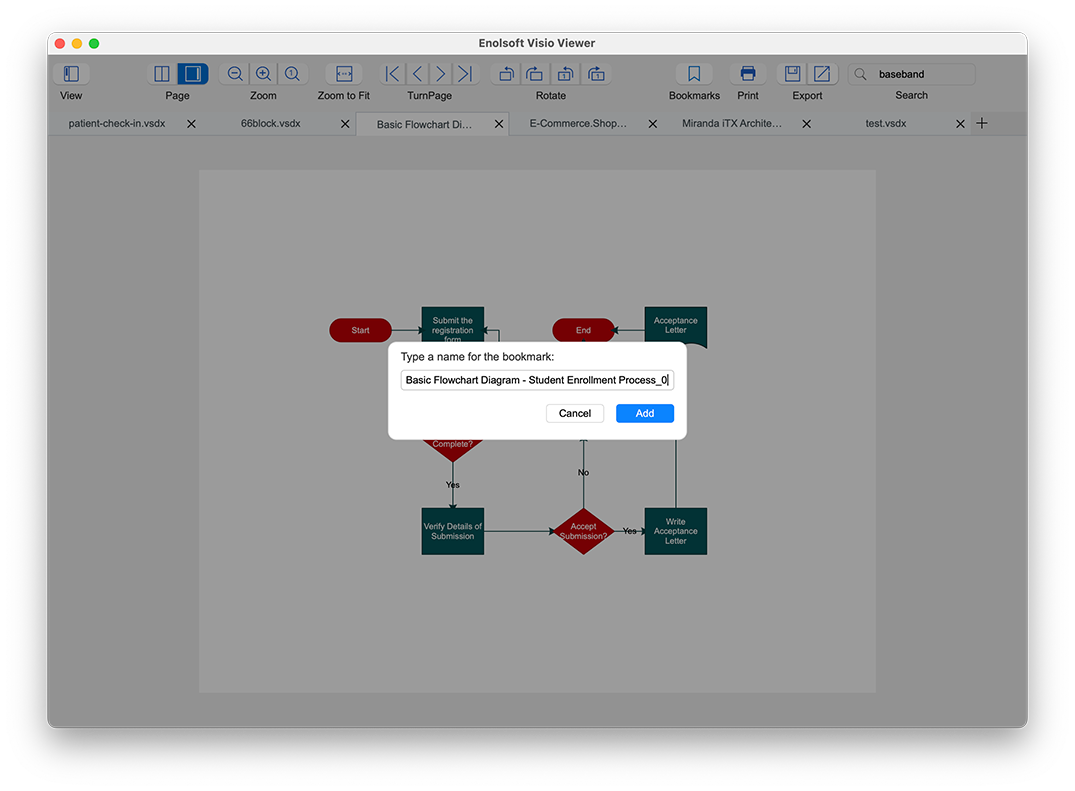The width and height of the screenshot is (1075, 791).
Task: Jump to the last page
Action: pos(465,74)
